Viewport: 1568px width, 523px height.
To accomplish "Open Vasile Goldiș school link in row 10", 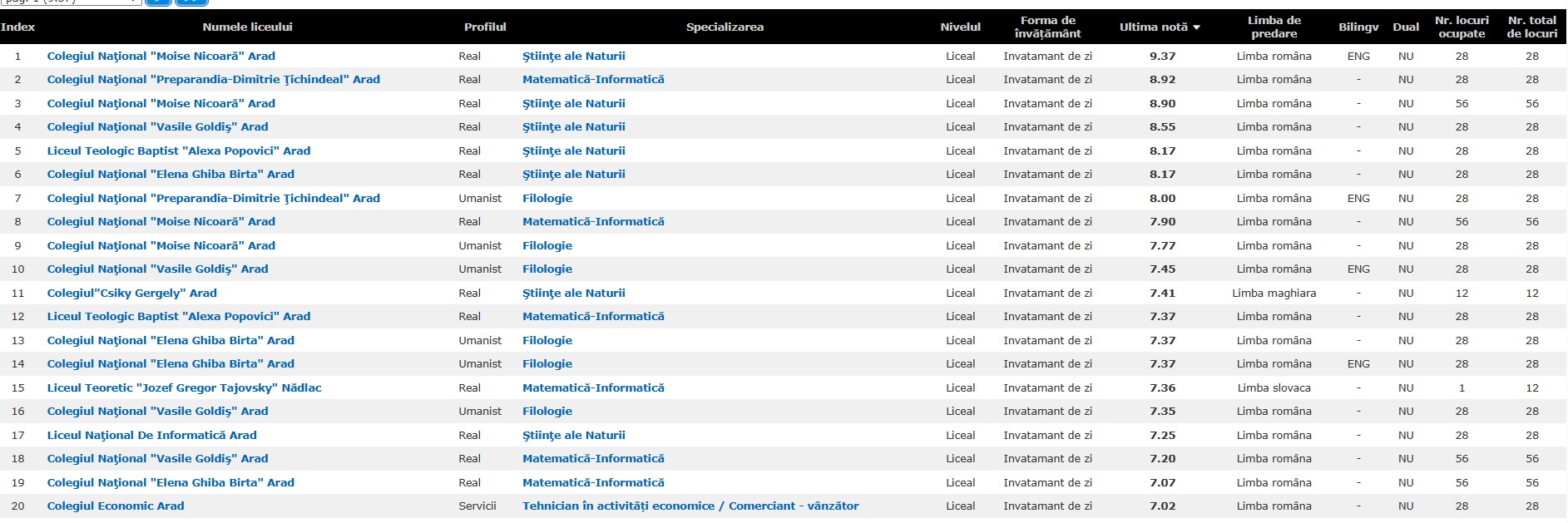I will (158, 269).
